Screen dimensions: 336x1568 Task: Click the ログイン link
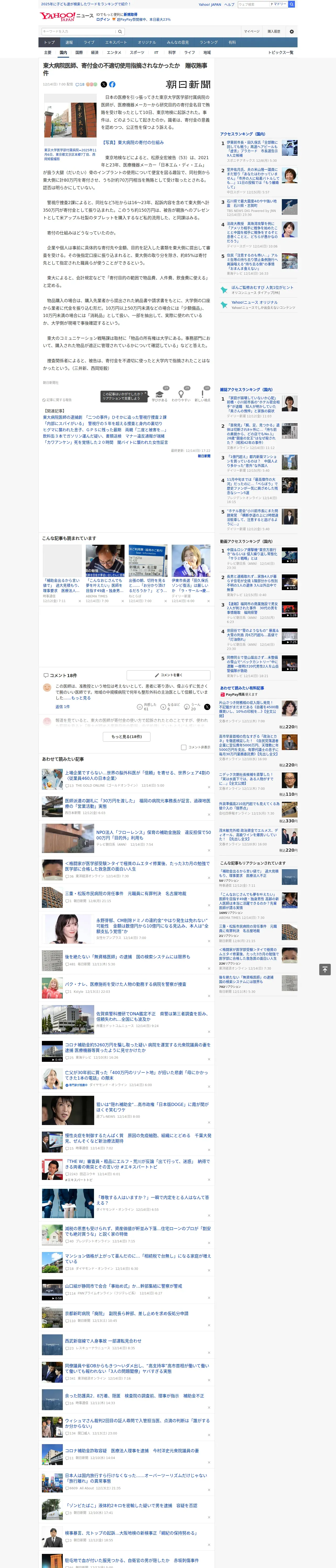[103, 20]
